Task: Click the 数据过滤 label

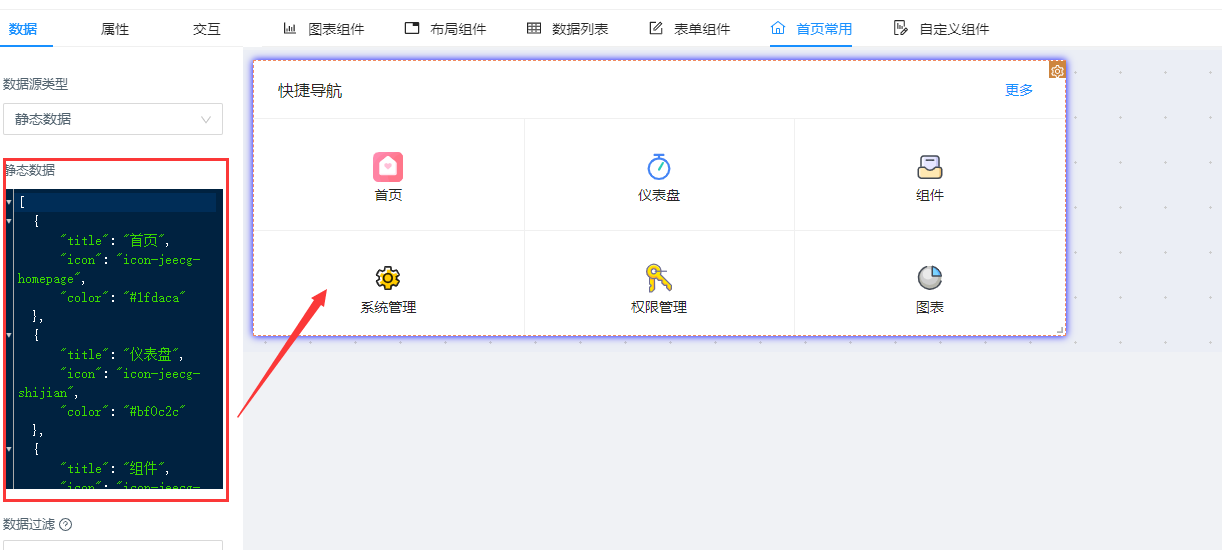Action: (29, 524)
